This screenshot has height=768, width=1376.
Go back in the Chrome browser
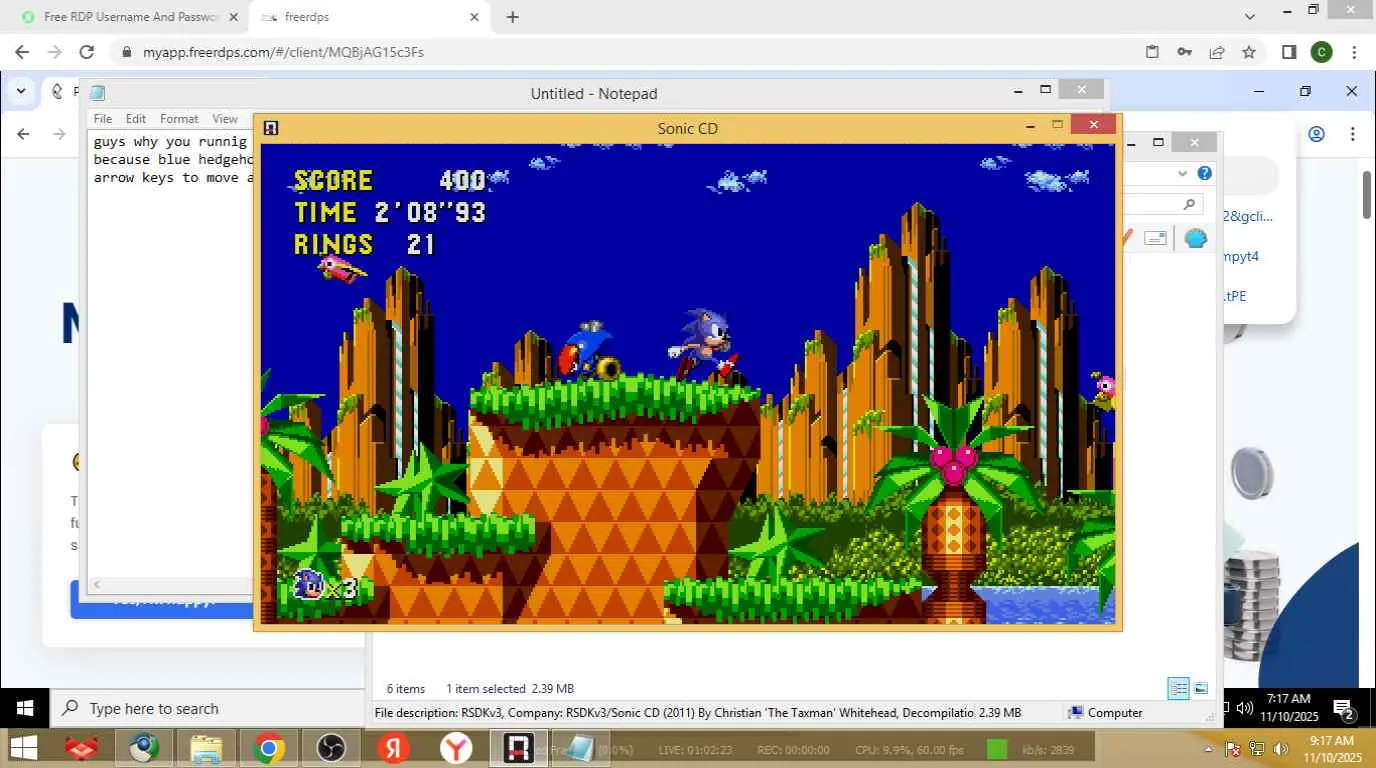24,52
